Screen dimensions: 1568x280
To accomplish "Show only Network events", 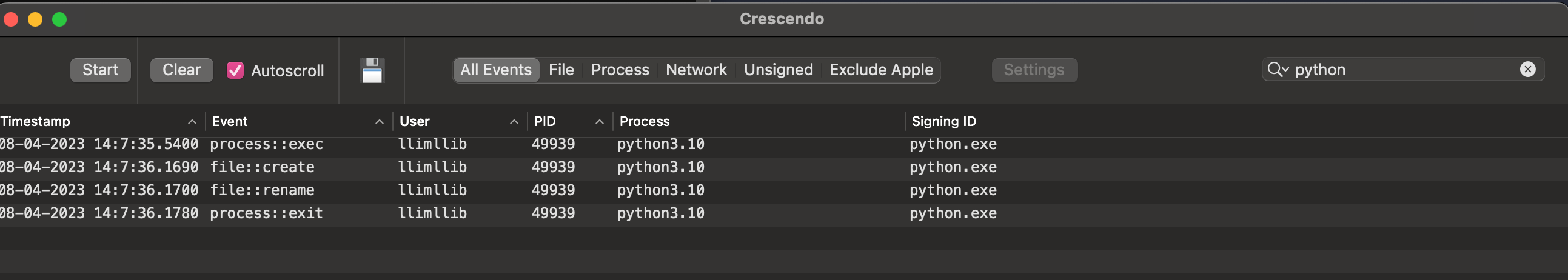I will [x=695, y=70].
